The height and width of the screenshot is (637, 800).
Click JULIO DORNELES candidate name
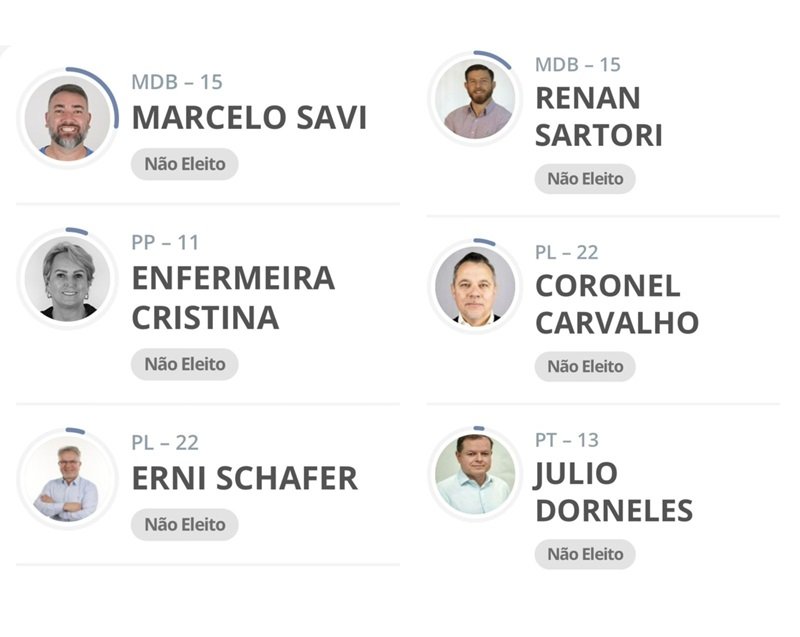613,491
